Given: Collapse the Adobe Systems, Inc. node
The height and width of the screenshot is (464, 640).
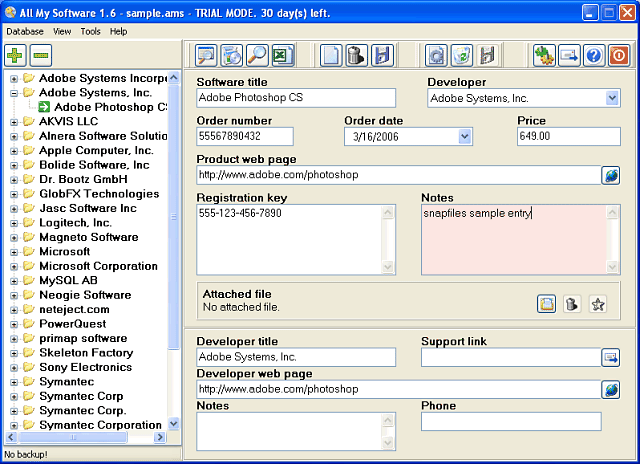Looking at the screenshot, I should [x=14, y=93].
